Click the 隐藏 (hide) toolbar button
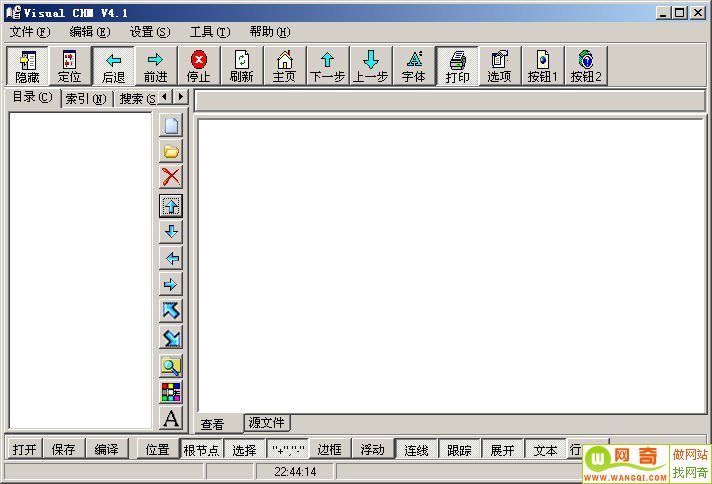This screenshot has width=712, height=484. [x=27, y=66]
